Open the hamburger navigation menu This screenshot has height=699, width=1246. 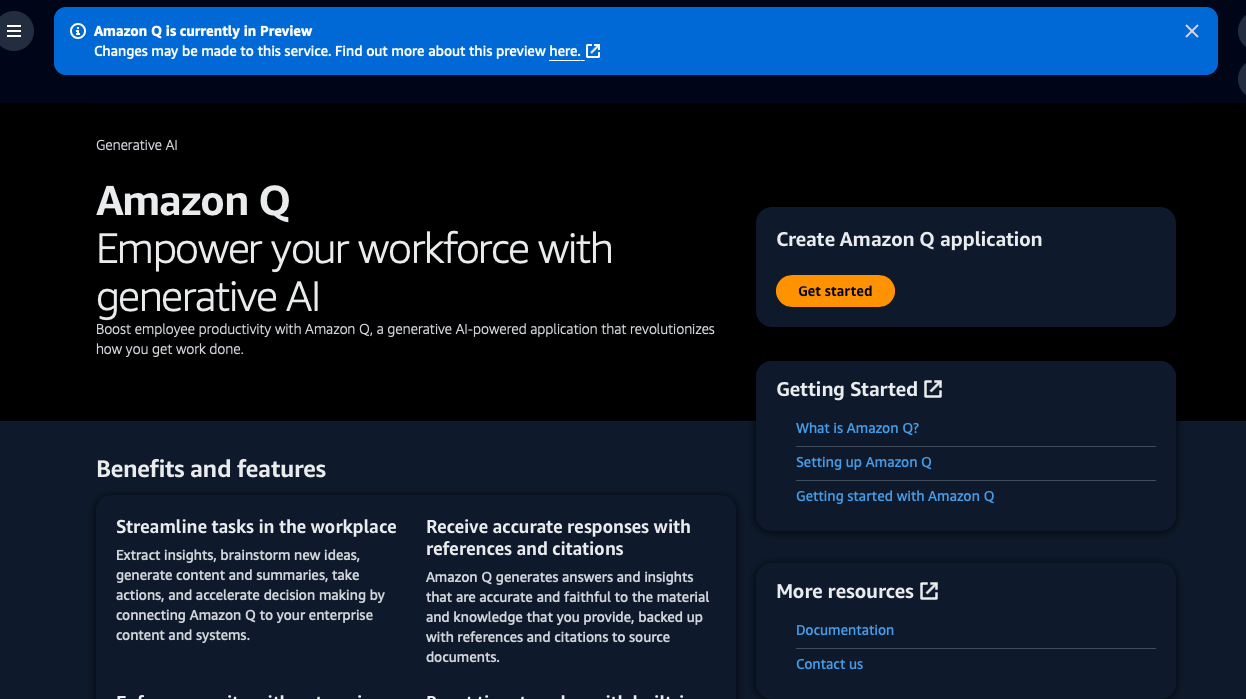point(14,31)
